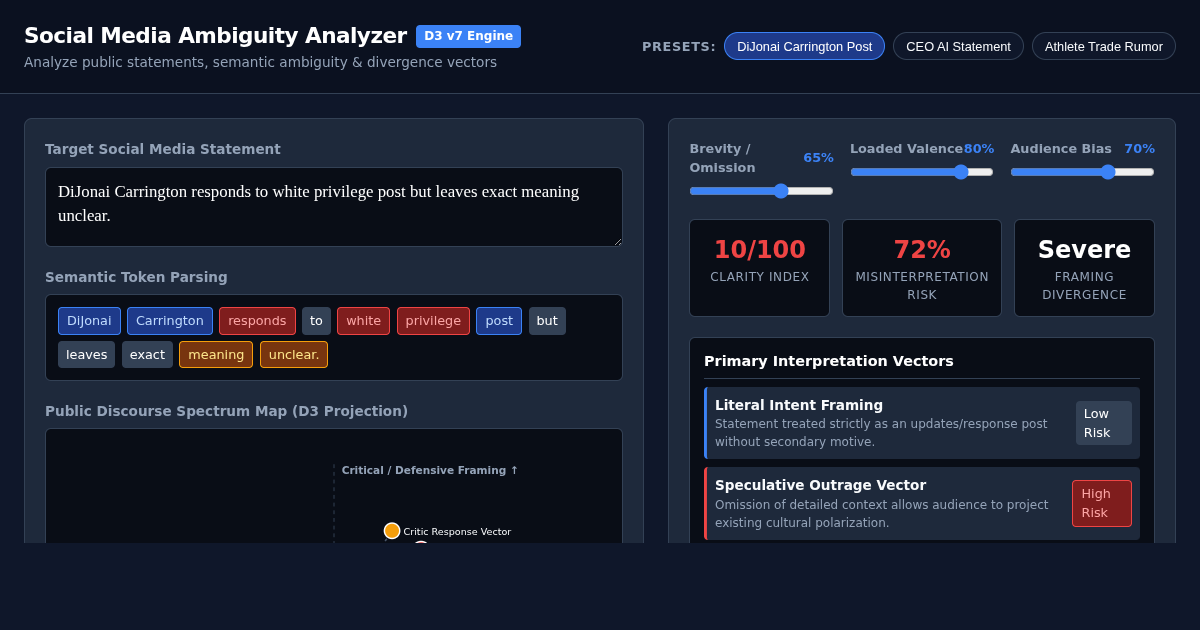Click the 'Semantic Token Parsing' label
1200x630 pixels.
point(136,277)
